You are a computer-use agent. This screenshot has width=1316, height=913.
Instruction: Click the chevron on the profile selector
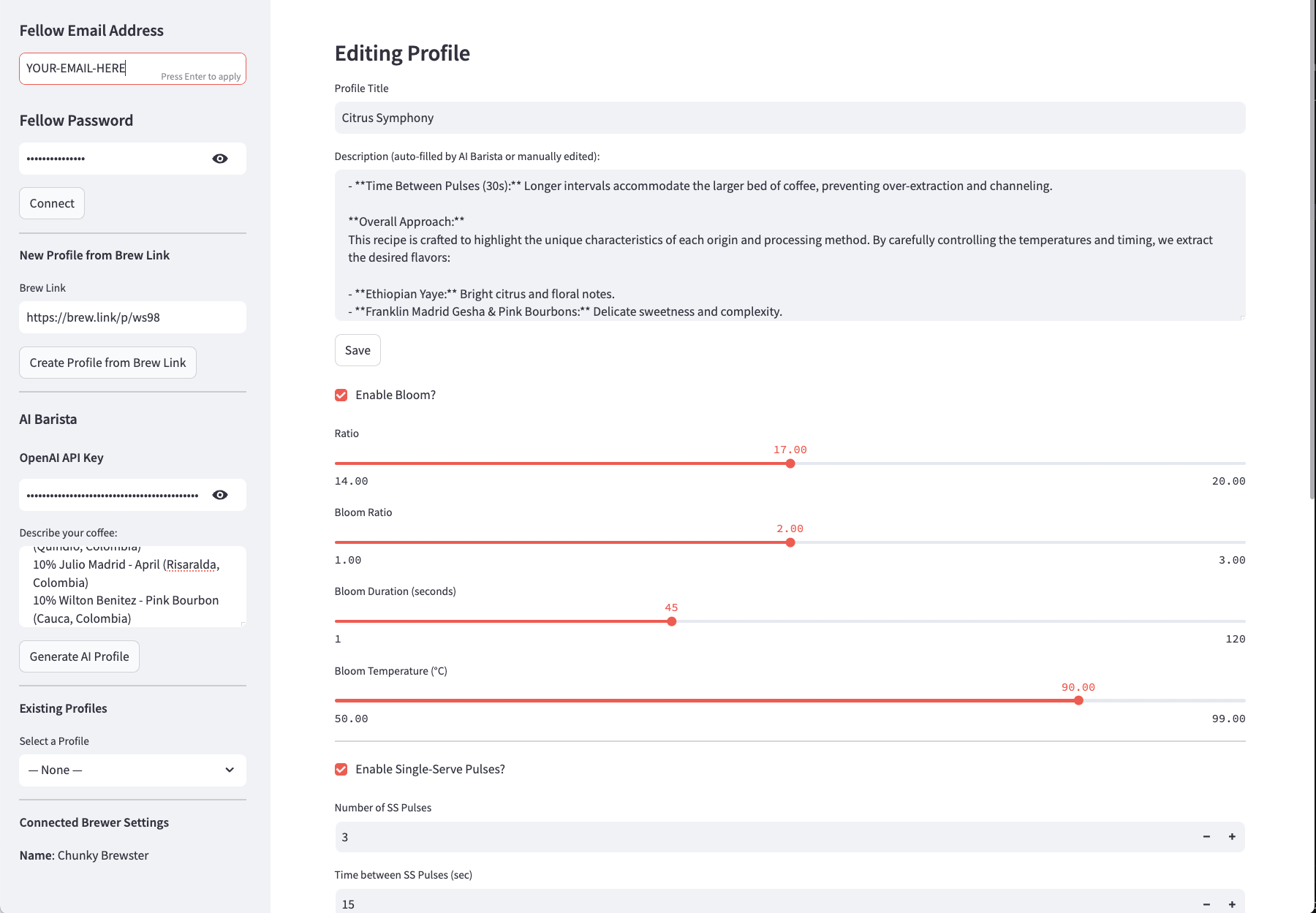tap(230, 770)
